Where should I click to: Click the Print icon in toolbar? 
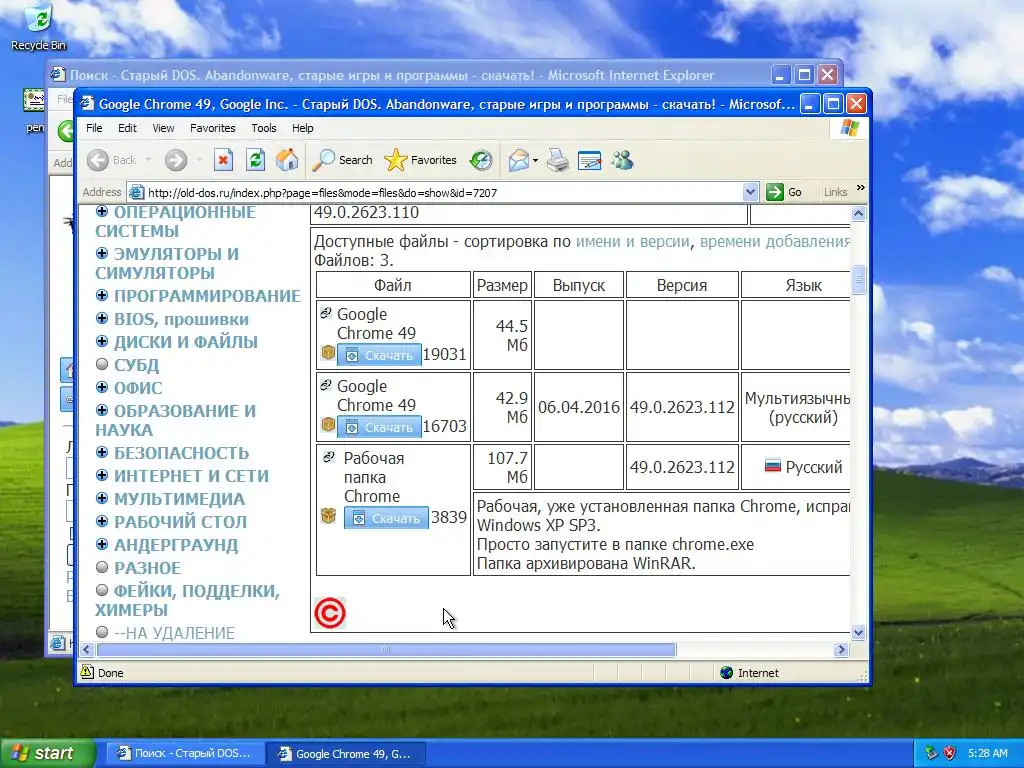pyautogui.click(x=558, y=160)
